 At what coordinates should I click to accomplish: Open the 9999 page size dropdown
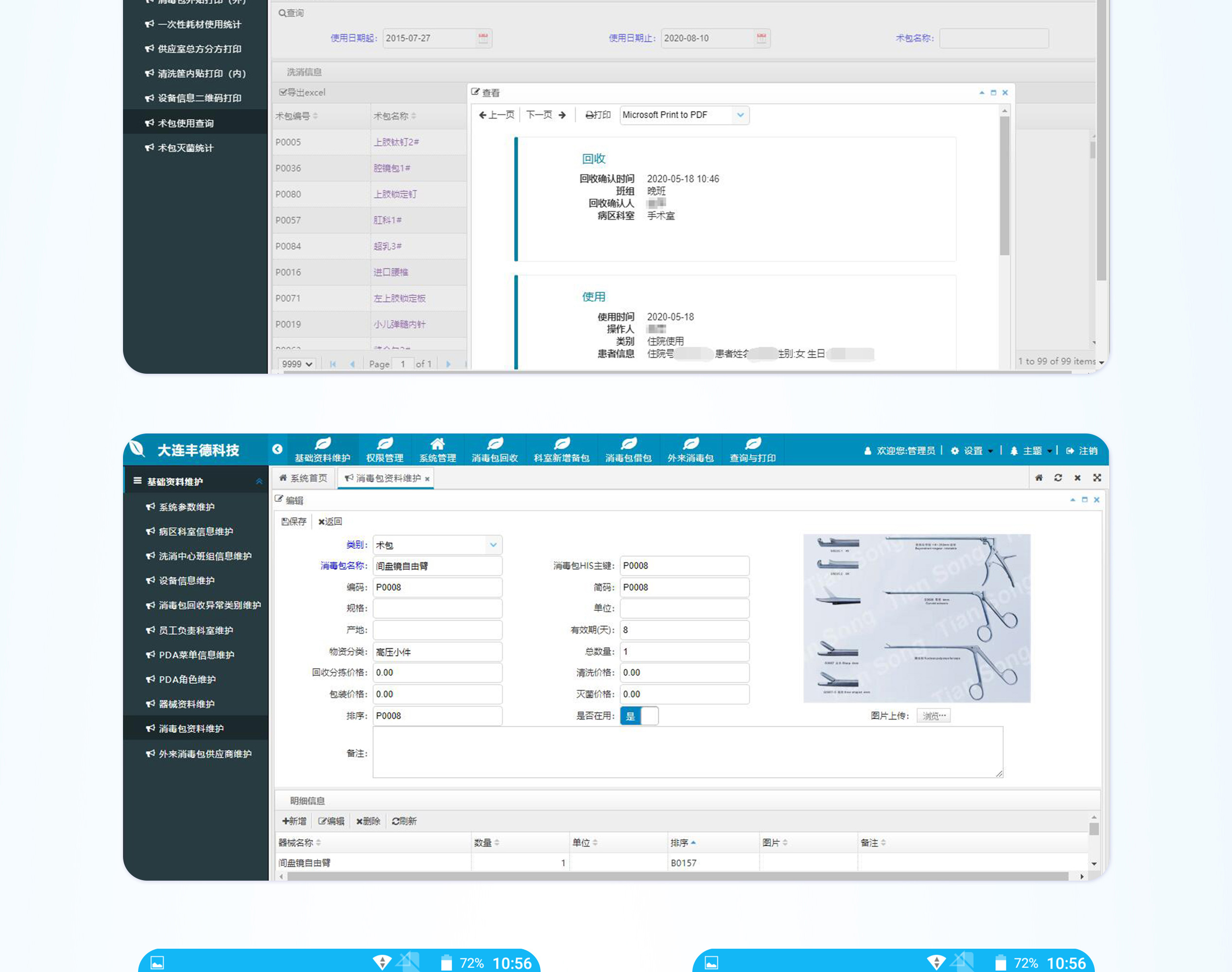point(297,364)
